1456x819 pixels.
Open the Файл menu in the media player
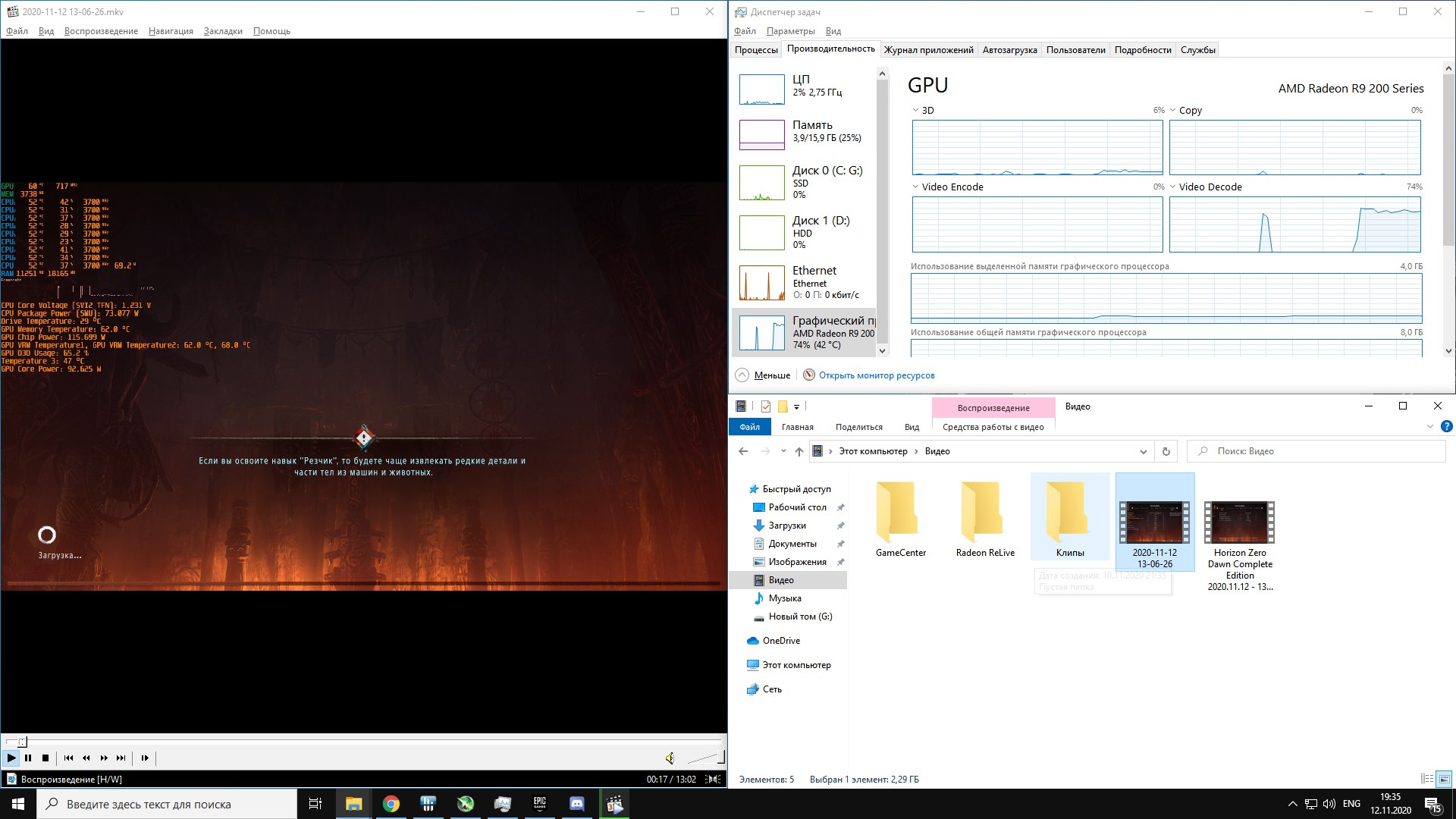[17, 31]
